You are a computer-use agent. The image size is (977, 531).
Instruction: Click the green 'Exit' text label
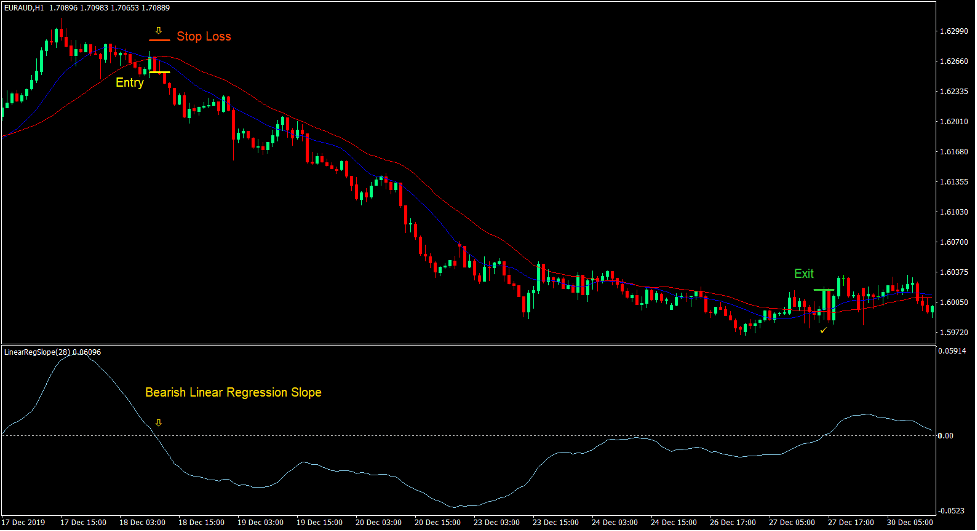[804, 273]
